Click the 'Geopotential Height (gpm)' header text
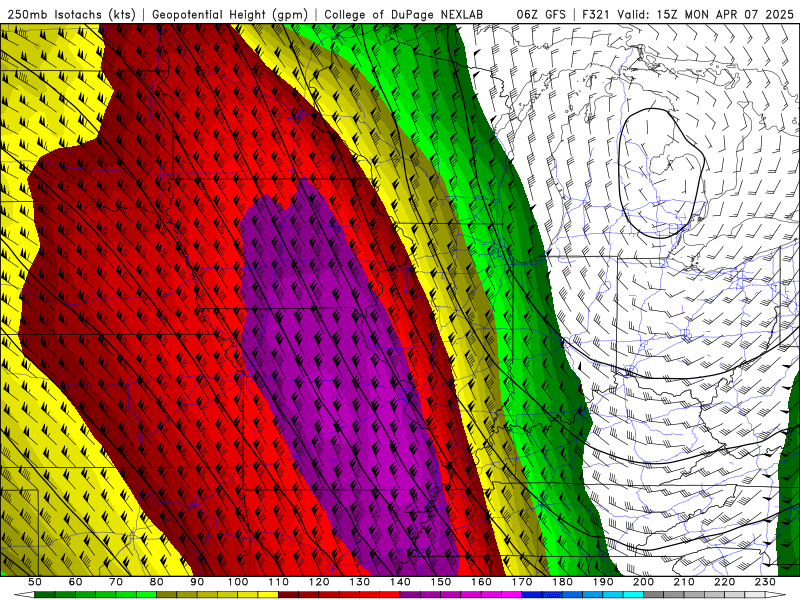Image resolution: width=800 pixels, height=600 pixels. (230, 14)
